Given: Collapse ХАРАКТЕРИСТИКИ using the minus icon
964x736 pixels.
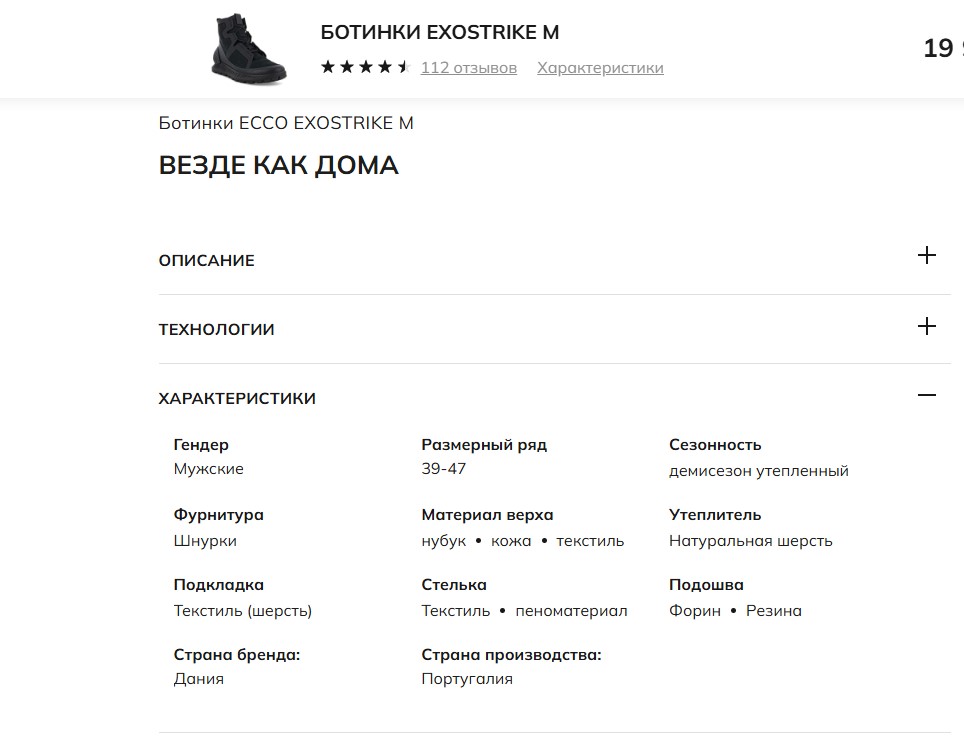Looking at the screenshot, I should pos(927,395).
